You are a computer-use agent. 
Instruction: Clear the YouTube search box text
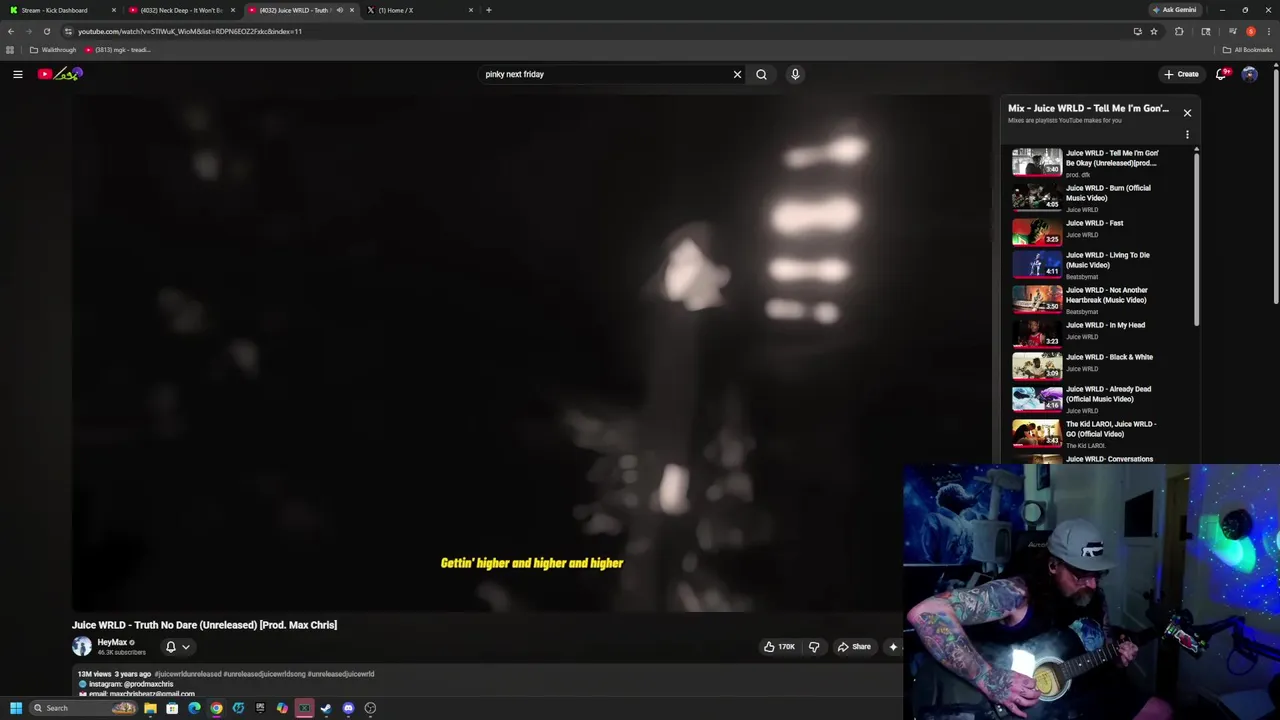[737, 74]
